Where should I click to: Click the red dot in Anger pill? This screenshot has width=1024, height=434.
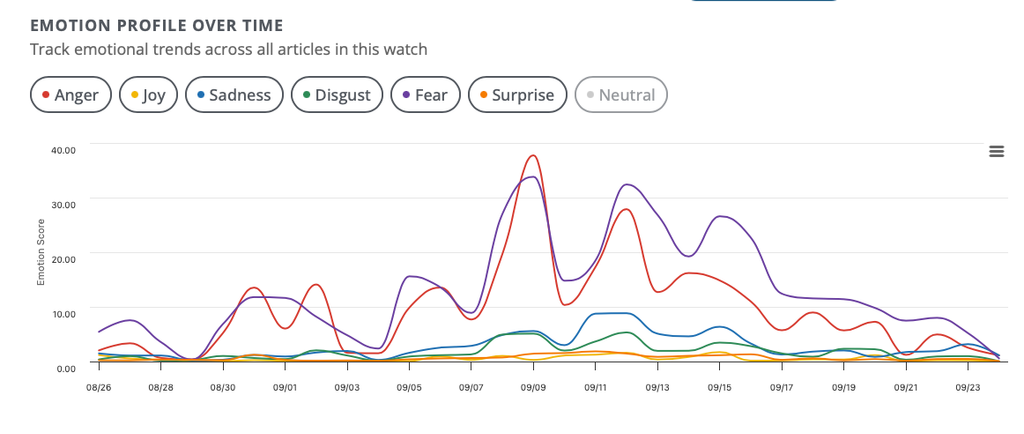pos(46,95)
